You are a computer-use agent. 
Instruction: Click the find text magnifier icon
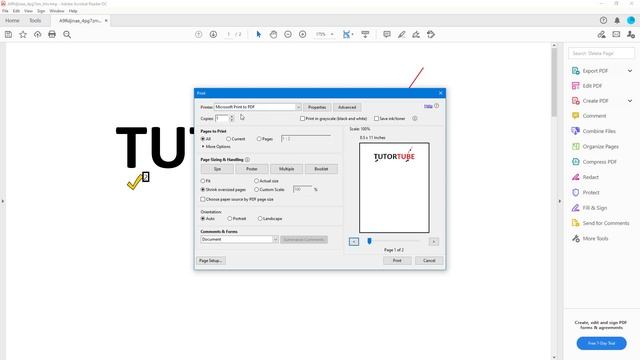coord(67,35)
